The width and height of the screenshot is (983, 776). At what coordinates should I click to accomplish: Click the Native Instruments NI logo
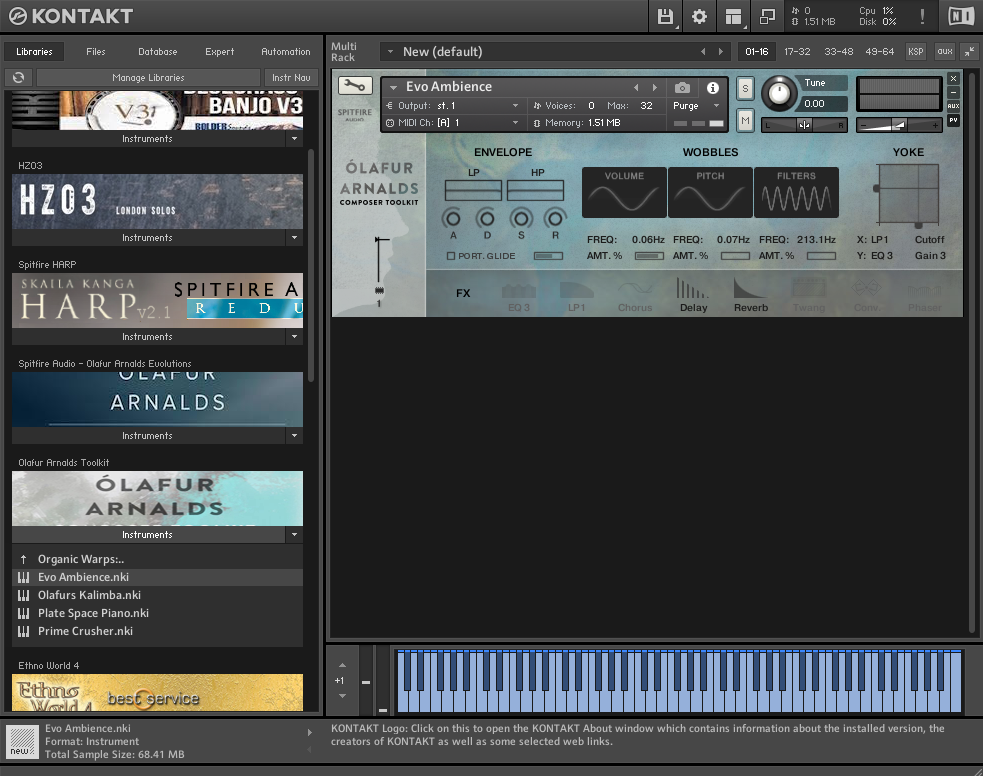click(961, 16)
